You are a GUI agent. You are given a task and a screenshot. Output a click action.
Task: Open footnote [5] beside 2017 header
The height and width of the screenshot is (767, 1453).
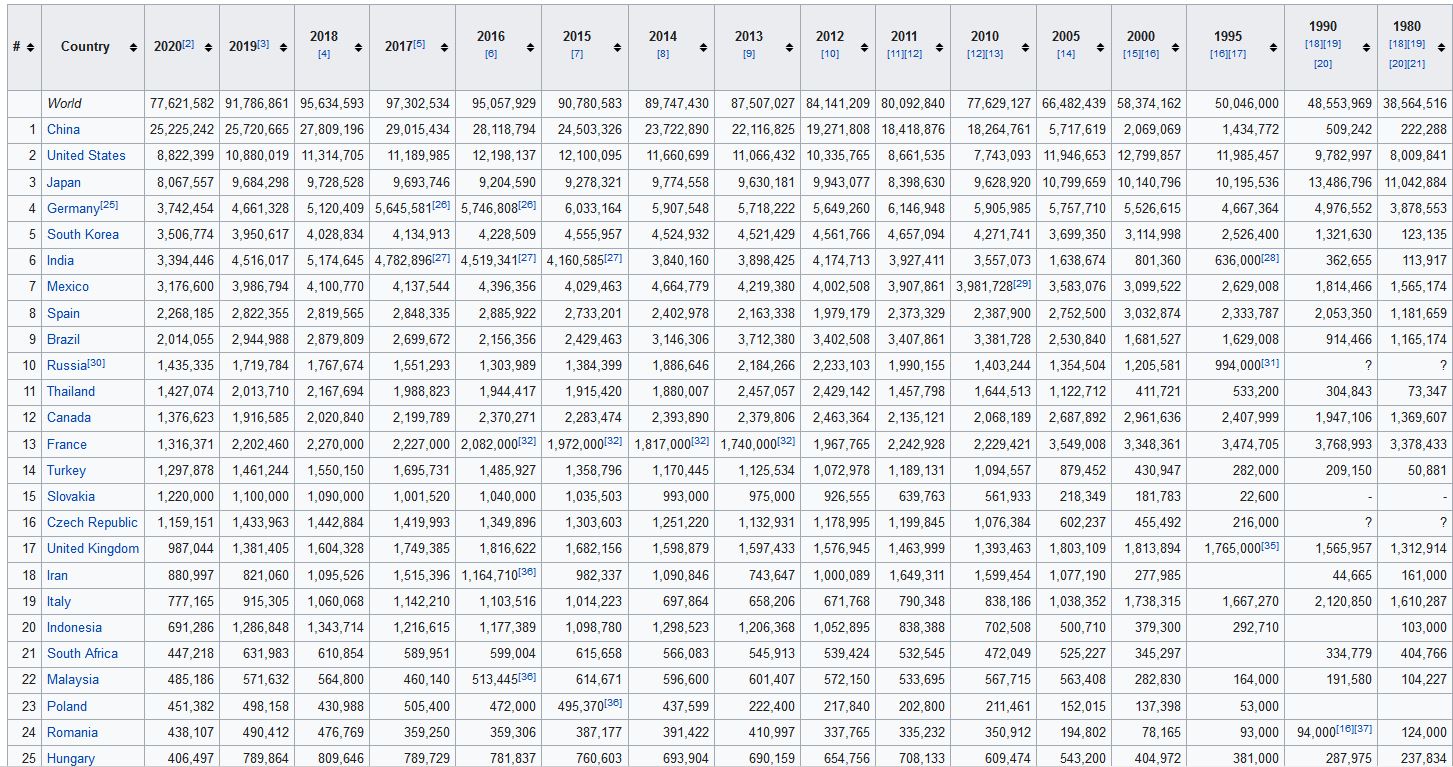pos(419,44)
